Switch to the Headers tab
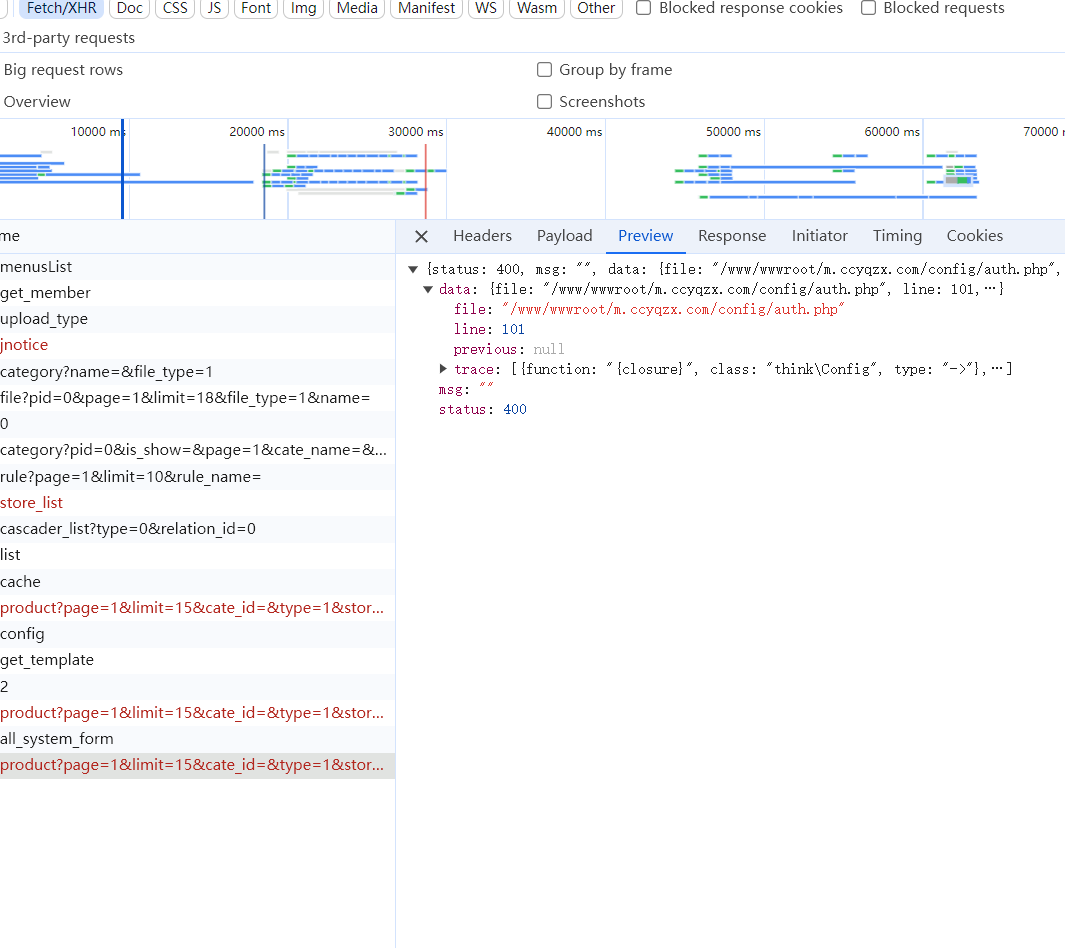This screenshot has height=948, width=1065. (482, 236)
